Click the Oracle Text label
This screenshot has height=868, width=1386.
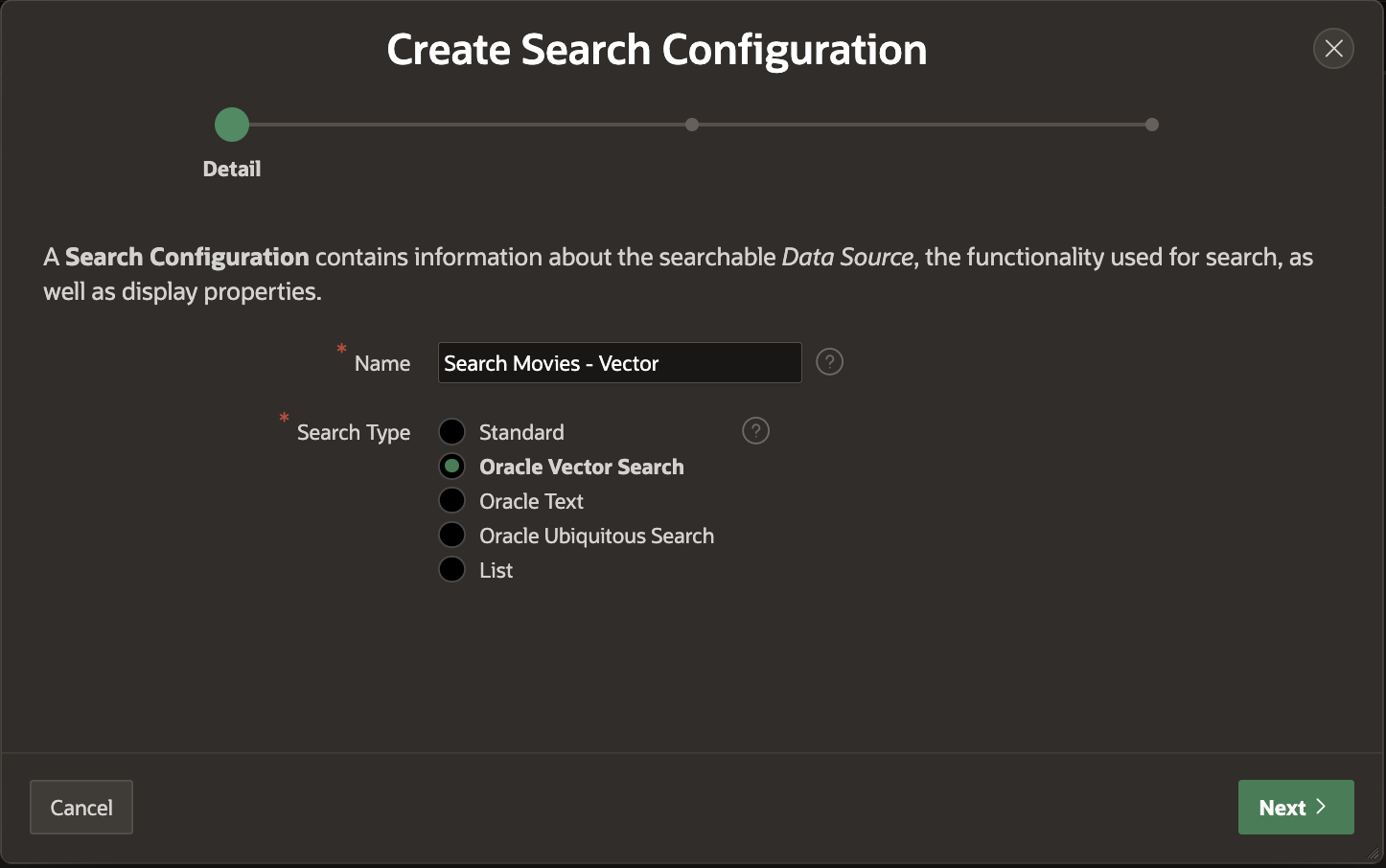[531, 501]
